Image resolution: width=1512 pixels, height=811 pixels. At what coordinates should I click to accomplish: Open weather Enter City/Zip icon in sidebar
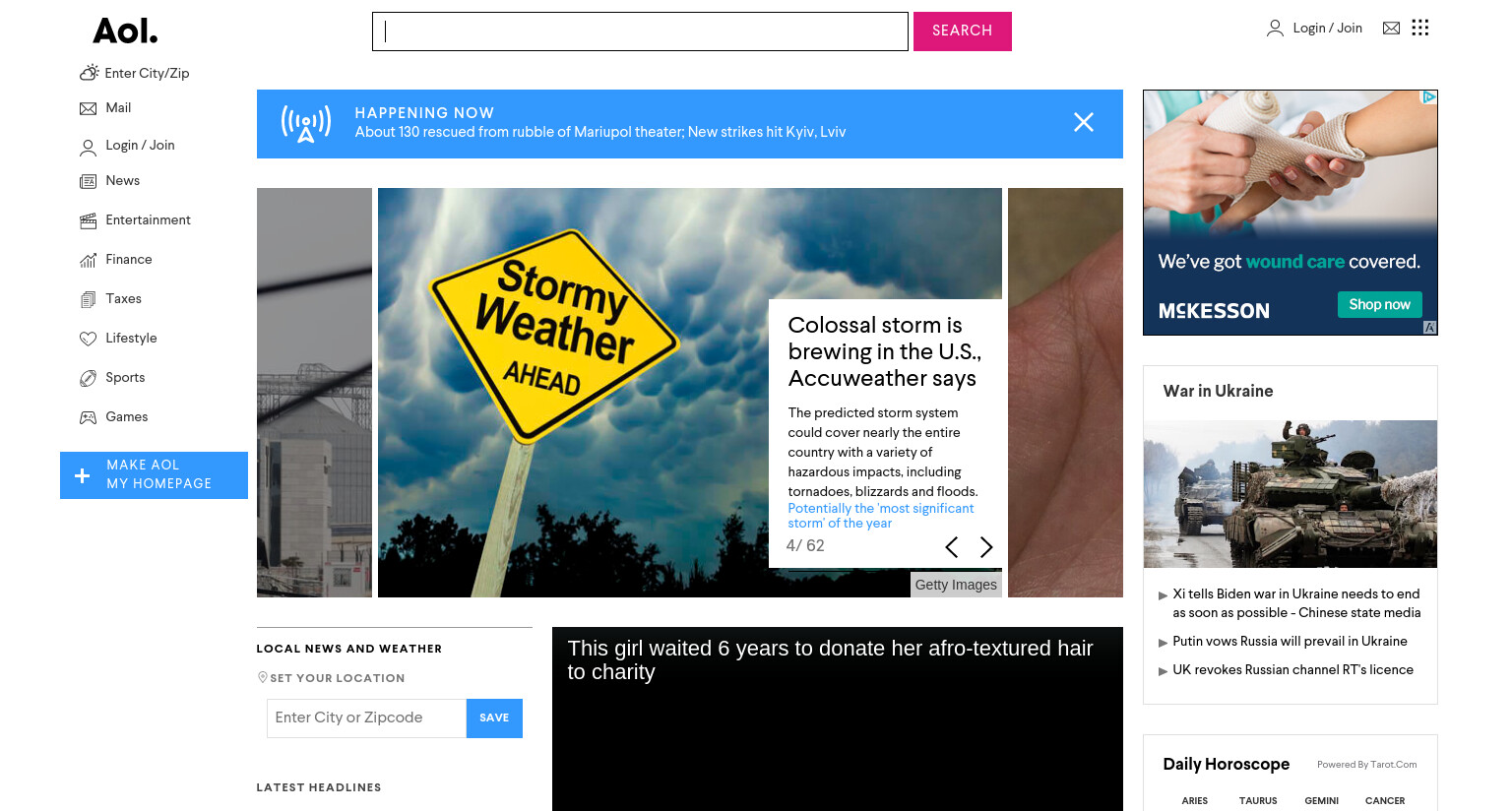tap(89, 73)
